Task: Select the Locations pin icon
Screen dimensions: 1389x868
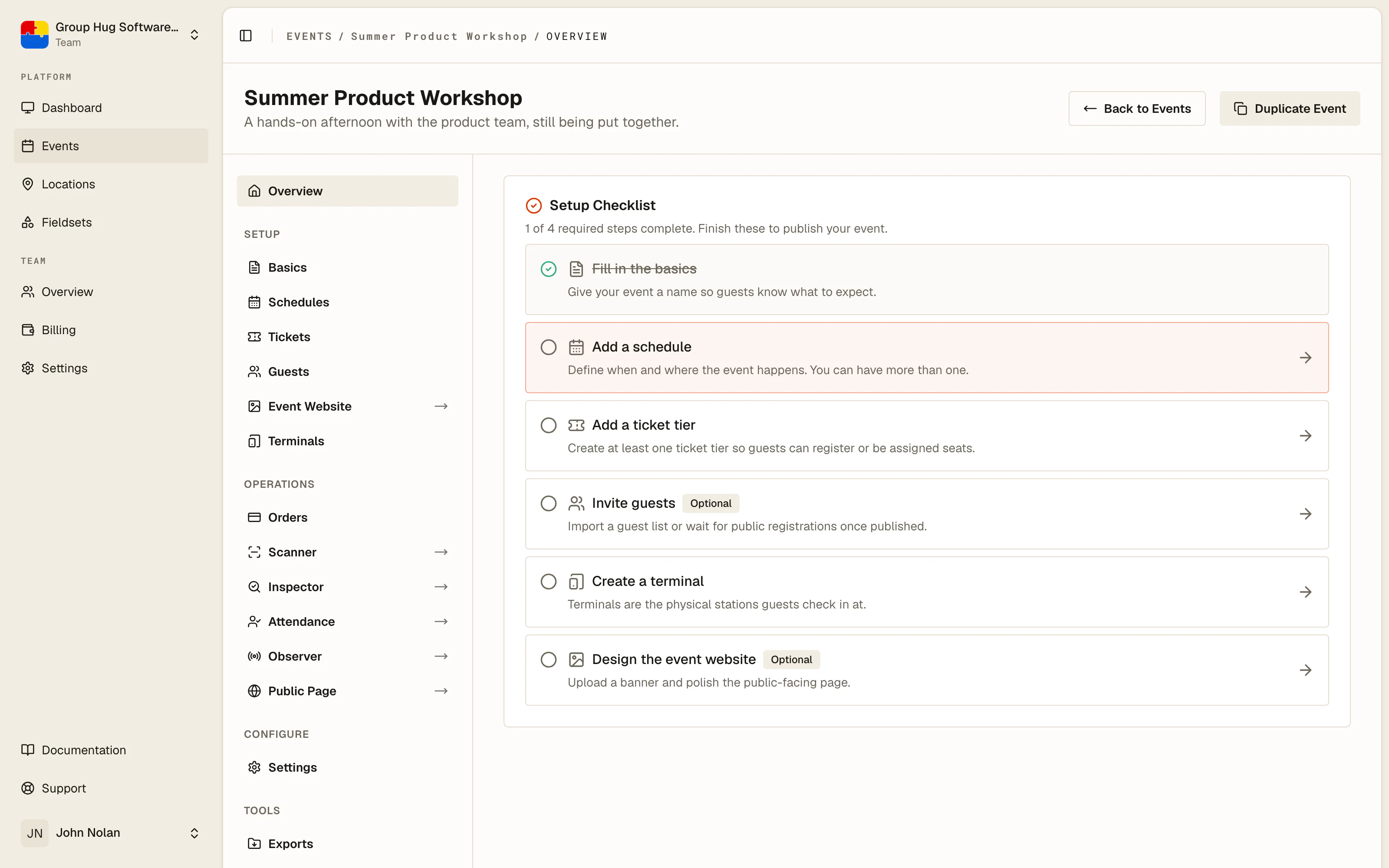Action: pyautogui.click(x=27, y=184)
